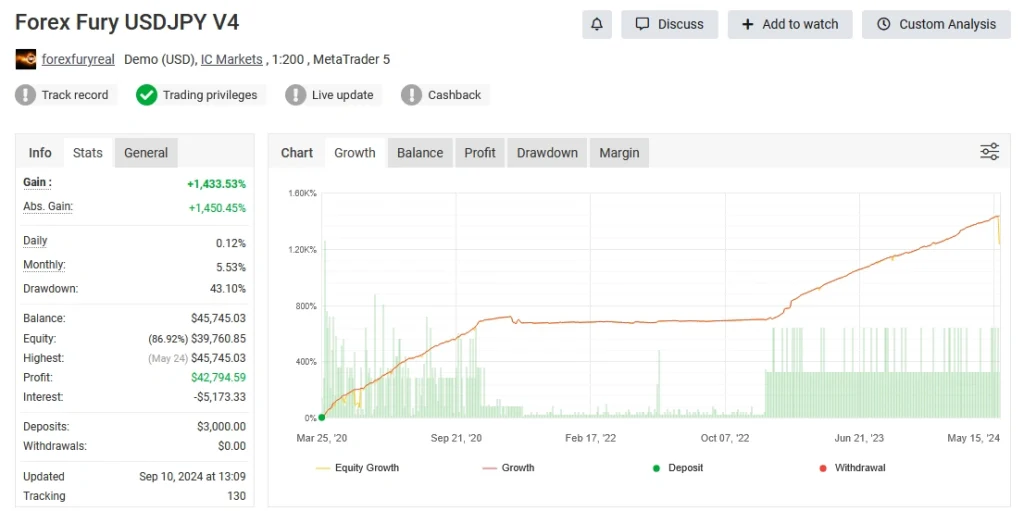Click y-axis label 400%

305,361
